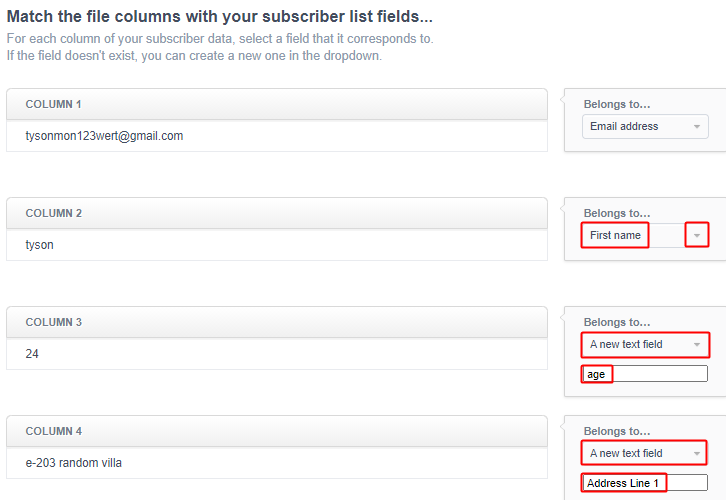Open the Email address dropdown for Column 1
Screen dimensions: 726x500
click(x=645, y=126)
